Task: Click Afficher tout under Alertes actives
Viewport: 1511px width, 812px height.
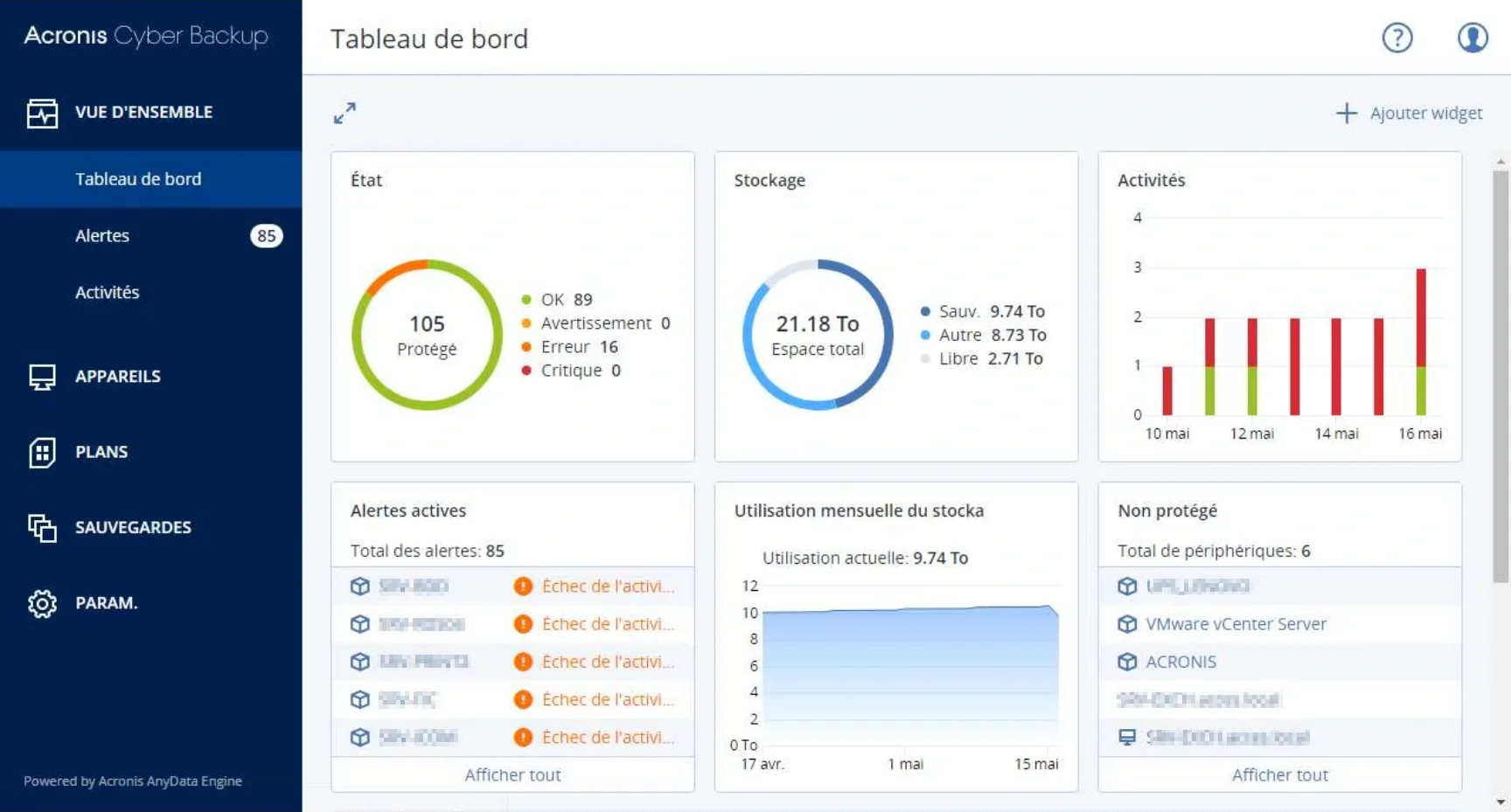Action: [x=512, y=774]
